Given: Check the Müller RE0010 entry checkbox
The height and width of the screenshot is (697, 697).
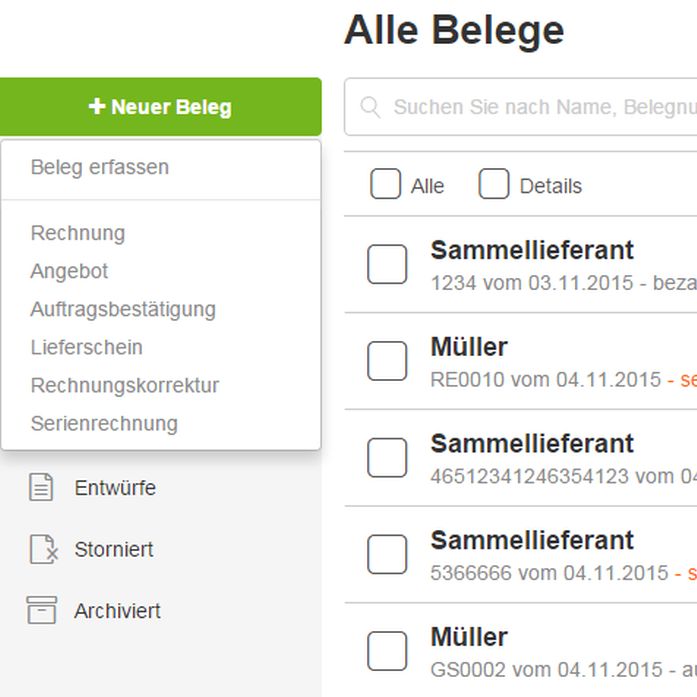Looking at the screenshot, I should click(387, 361).
